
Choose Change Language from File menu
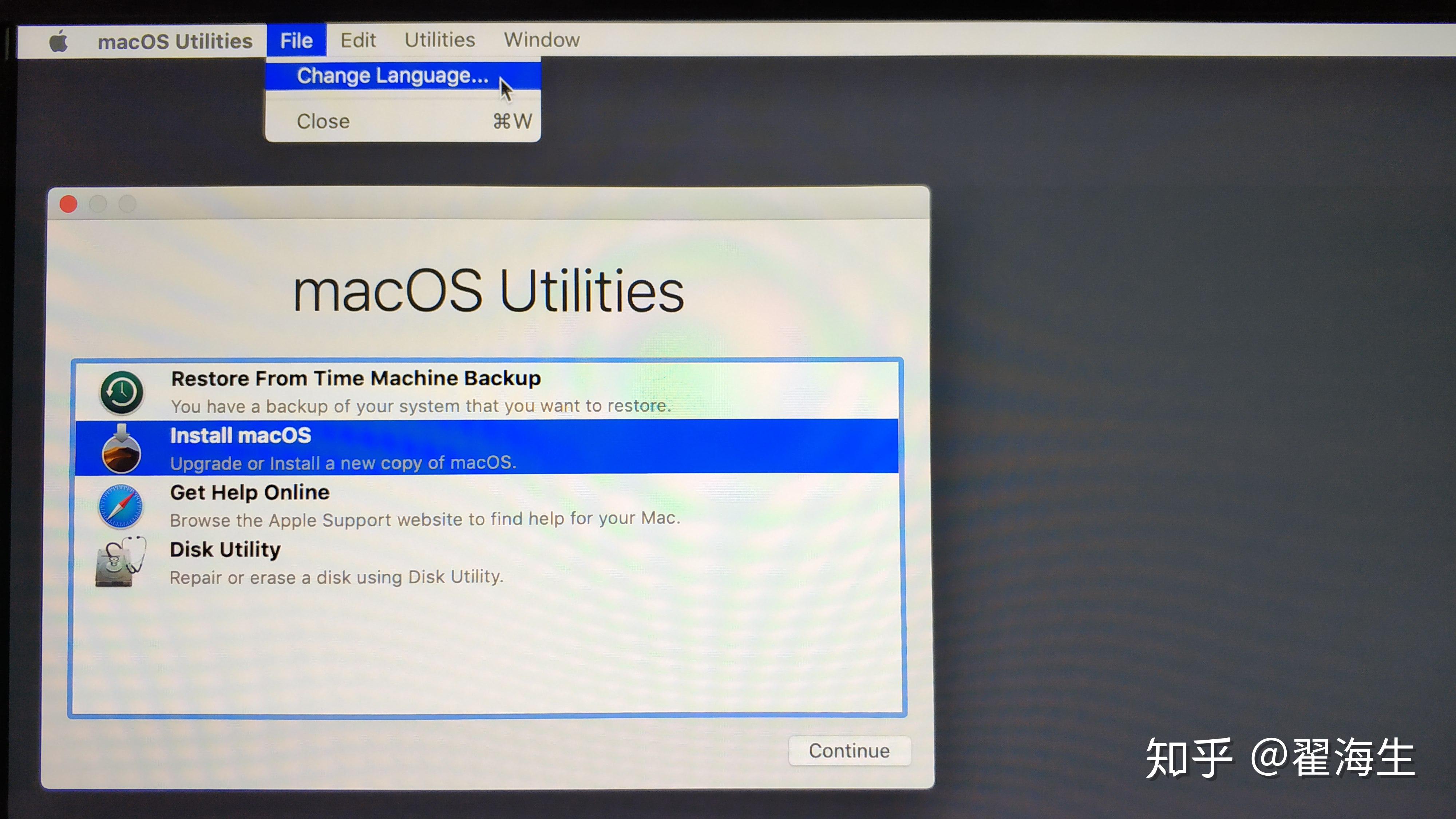(392, 76)
